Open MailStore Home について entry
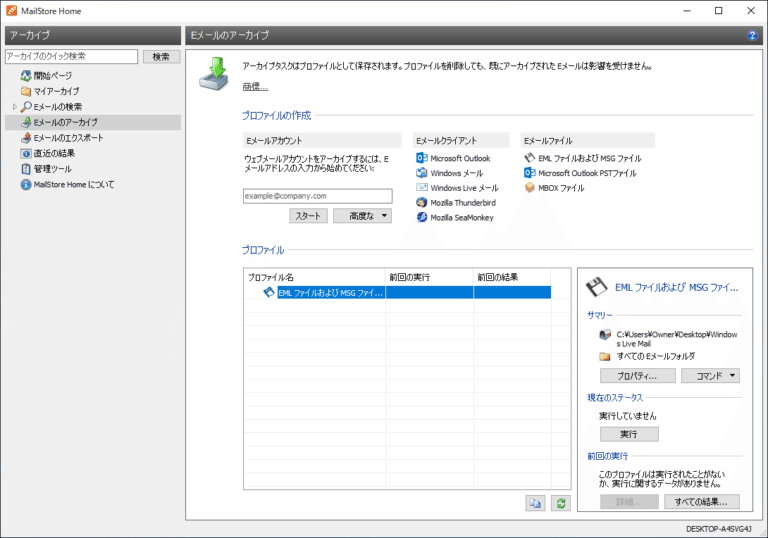This screenshot has height=538, width=768. (x=73, y=185)
